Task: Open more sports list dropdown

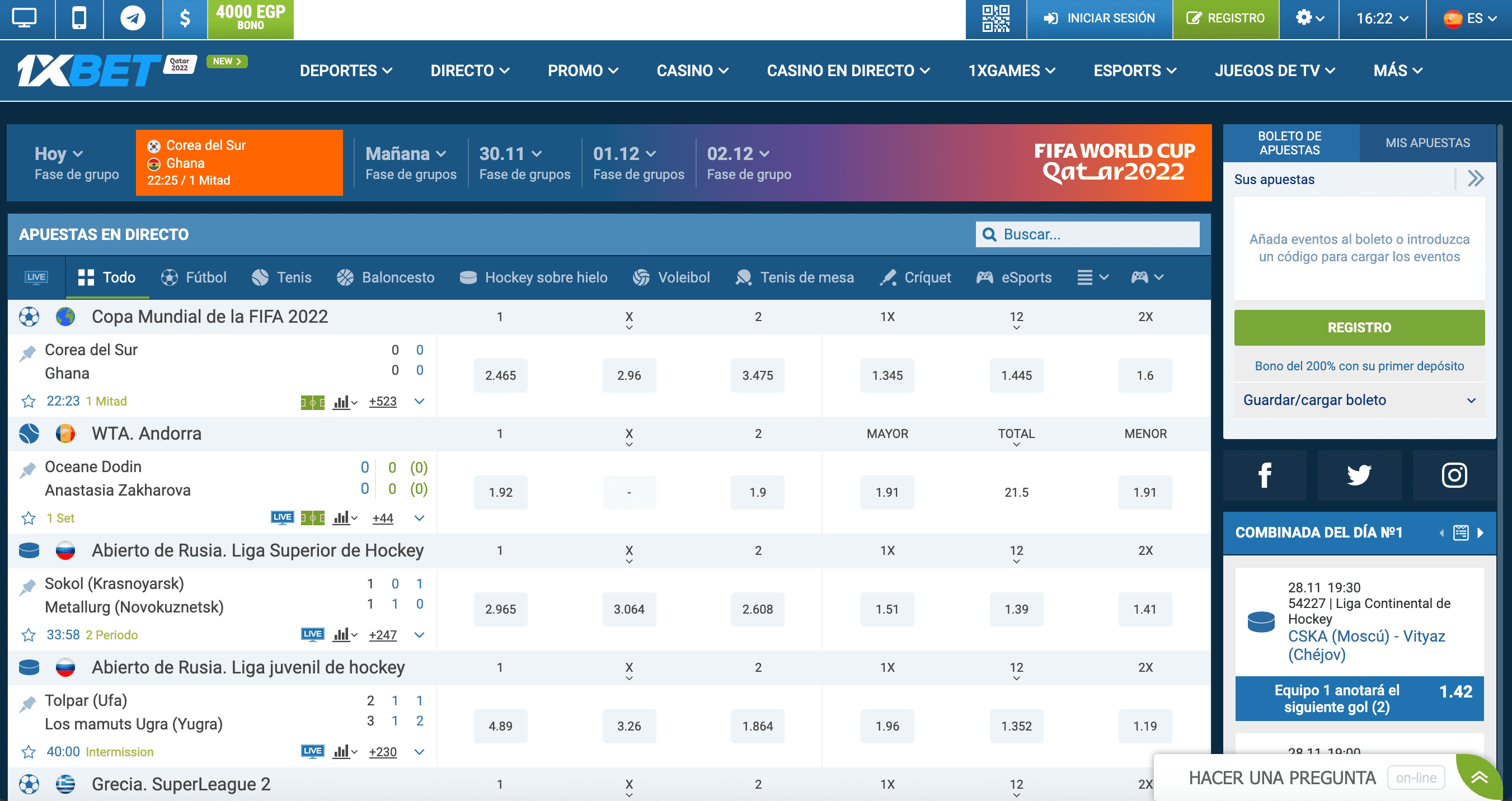Action: click(1092, 277)
